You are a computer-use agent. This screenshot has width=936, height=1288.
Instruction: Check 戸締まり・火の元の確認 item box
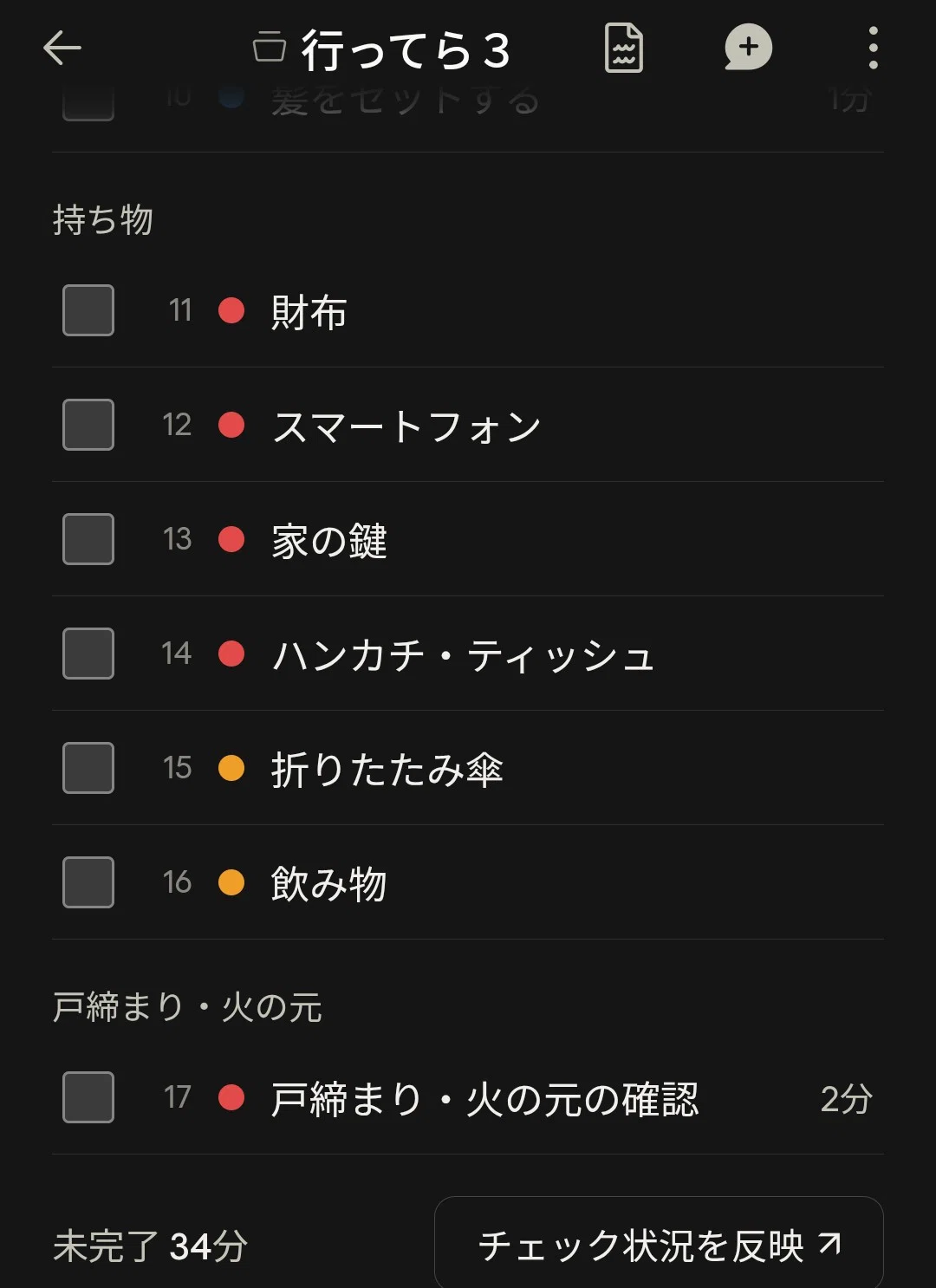[x=88, y=1097]
